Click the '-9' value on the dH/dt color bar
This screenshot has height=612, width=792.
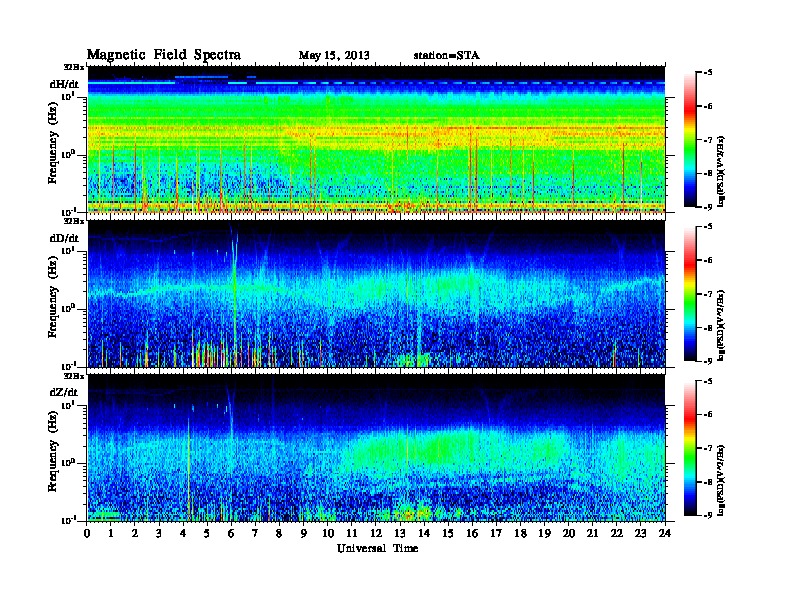click(708, 206)
